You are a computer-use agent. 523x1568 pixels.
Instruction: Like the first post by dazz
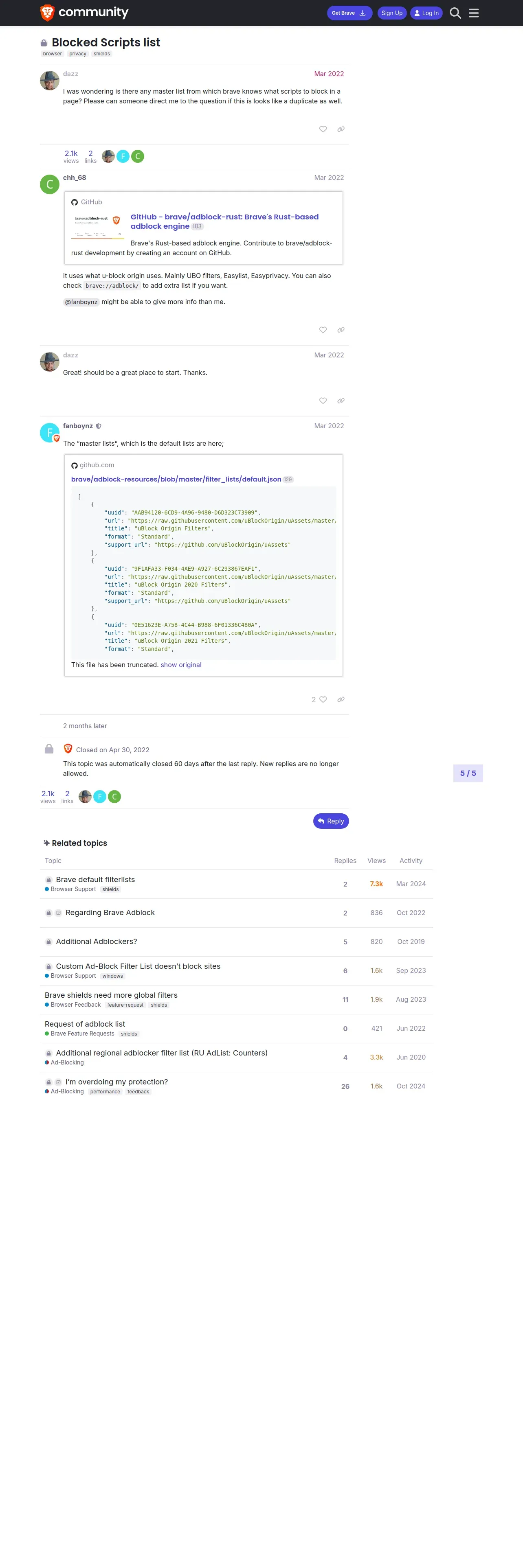coord(323,129)
